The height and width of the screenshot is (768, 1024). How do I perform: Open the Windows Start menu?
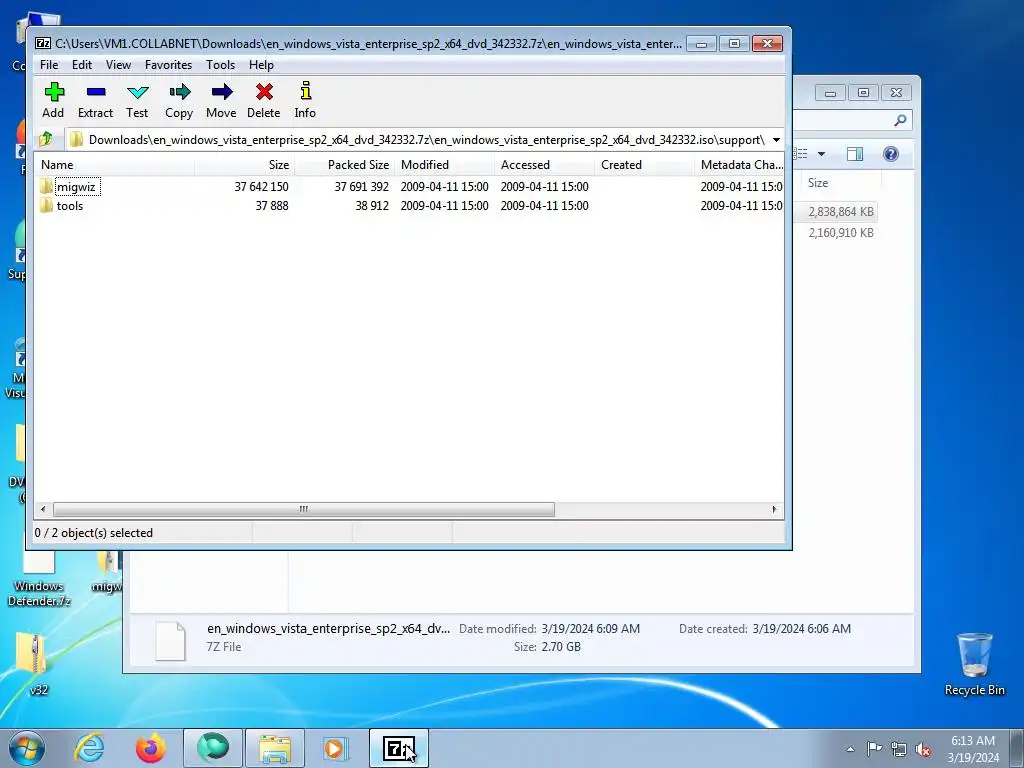pos(26,748)
